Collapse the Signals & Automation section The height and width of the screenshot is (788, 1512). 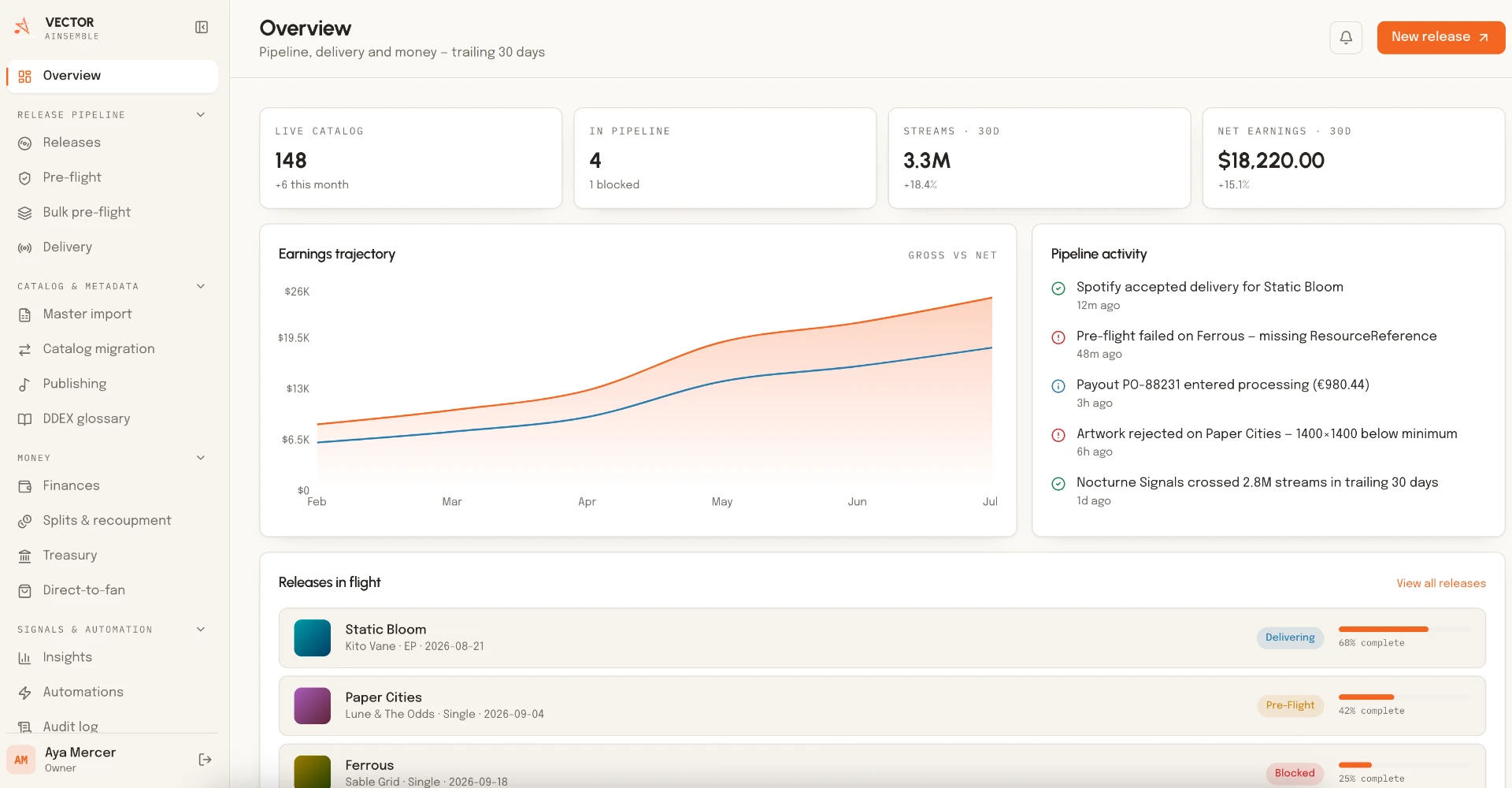tap(201, 630)
